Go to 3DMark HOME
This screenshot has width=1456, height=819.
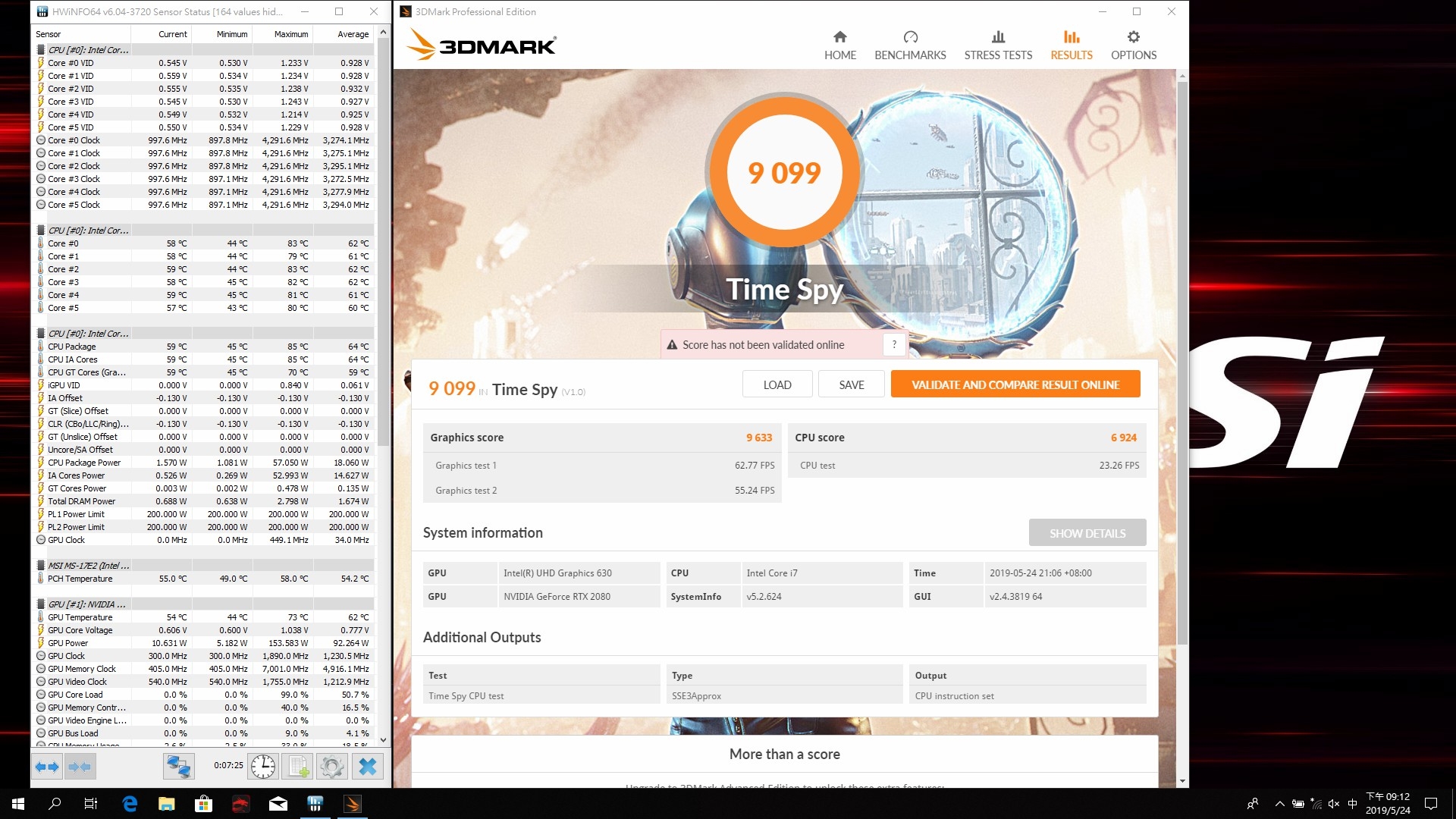point(840,45)
